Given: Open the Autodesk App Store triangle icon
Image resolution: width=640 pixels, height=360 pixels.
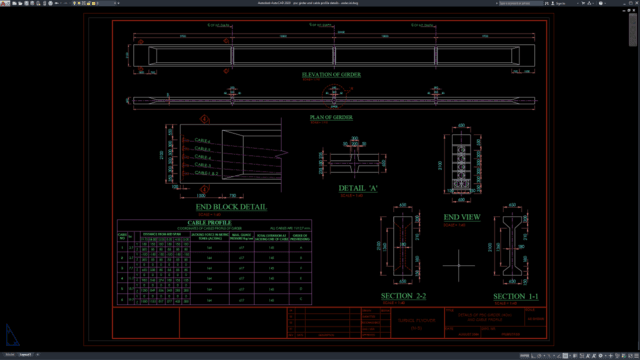Looking at the screenshot, I should tap(589, 3).
